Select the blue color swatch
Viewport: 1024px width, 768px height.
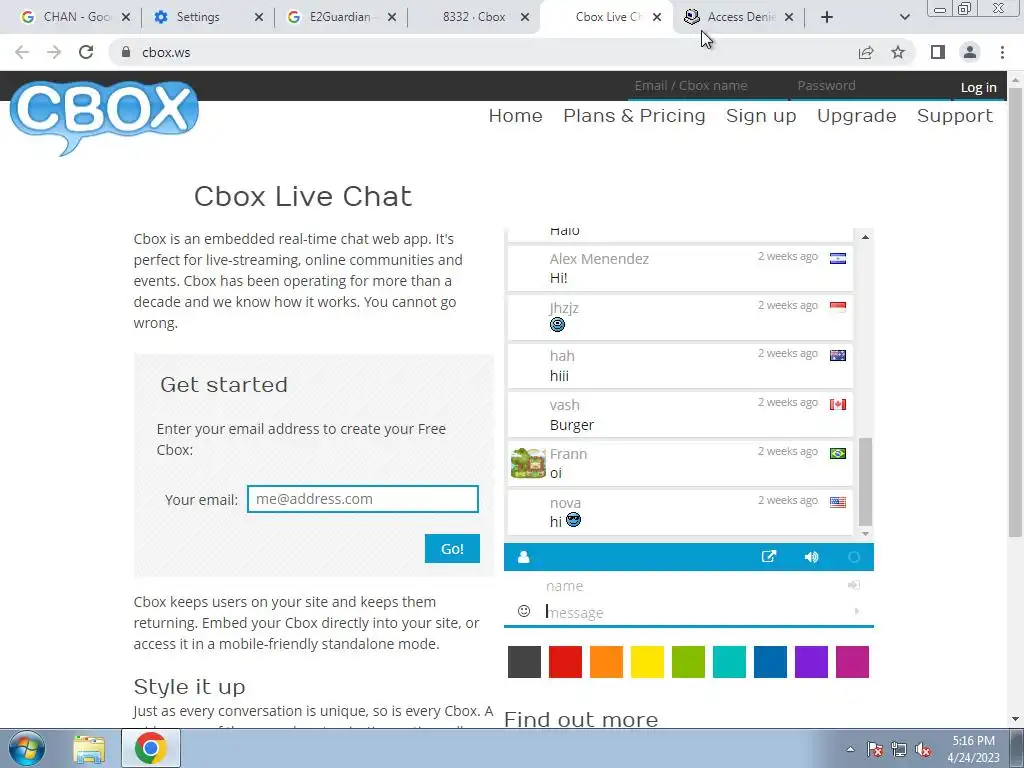coord(771,662)
